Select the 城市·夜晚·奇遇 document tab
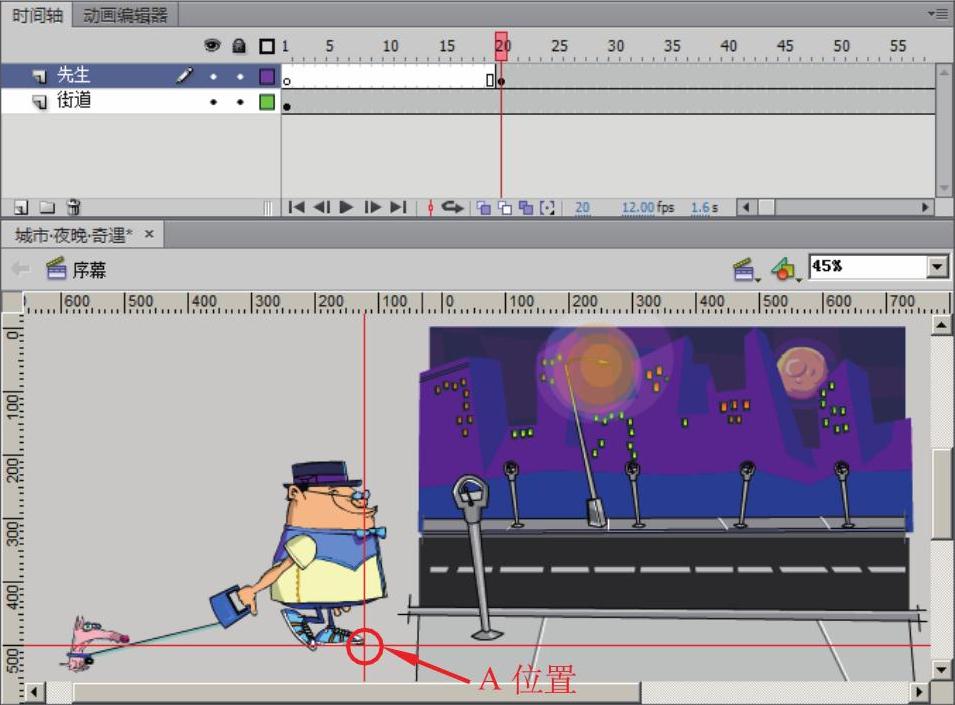Viewport: 955px width, 705px height. pos(73,235)
